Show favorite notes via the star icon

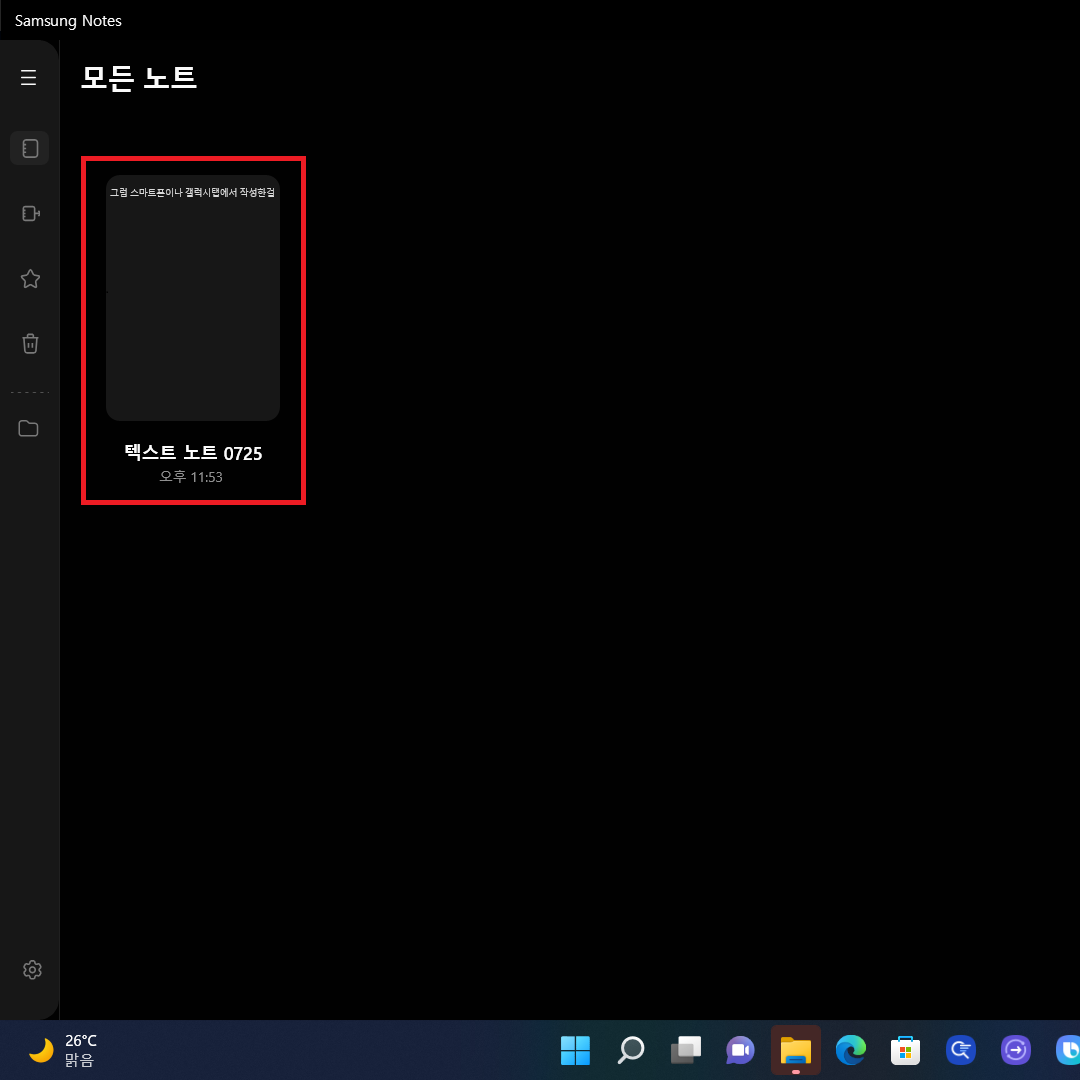coord(30,278)
